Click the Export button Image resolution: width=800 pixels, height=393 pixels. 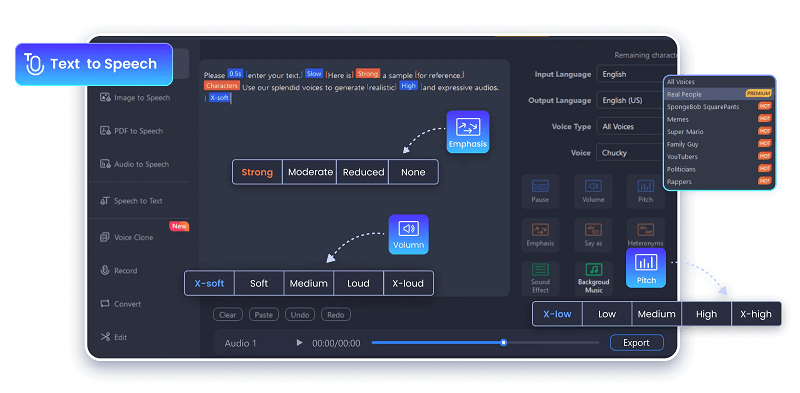pos(636,343)
